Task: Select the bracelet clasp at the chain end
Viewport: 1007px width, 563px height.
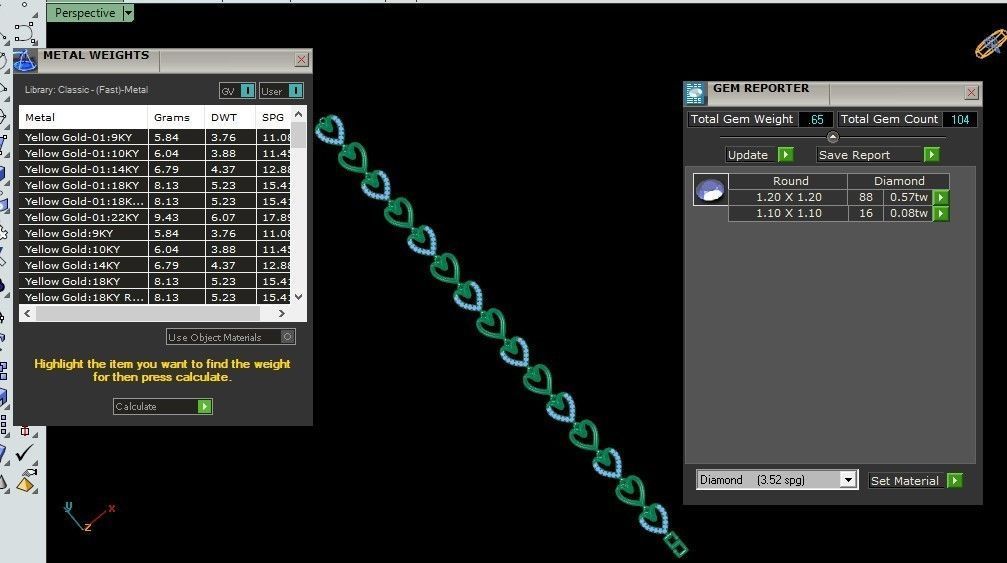Action: 676,544
